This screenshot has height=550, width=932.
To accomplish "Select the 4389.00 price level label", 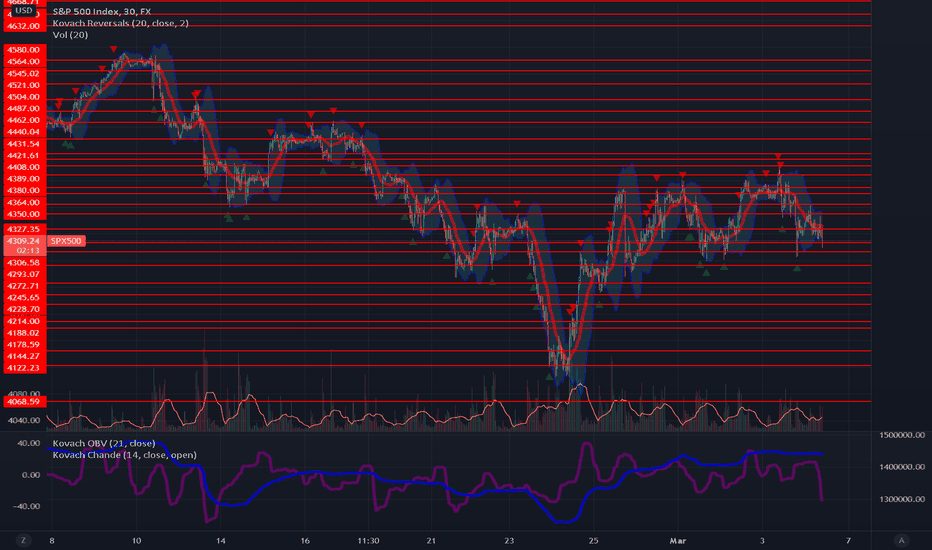I will click(x=24, y=179).
